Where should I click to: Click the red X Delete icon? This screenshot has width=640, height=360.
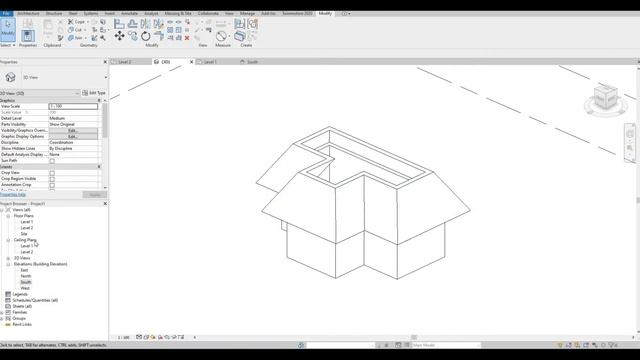tap(187, 38)
